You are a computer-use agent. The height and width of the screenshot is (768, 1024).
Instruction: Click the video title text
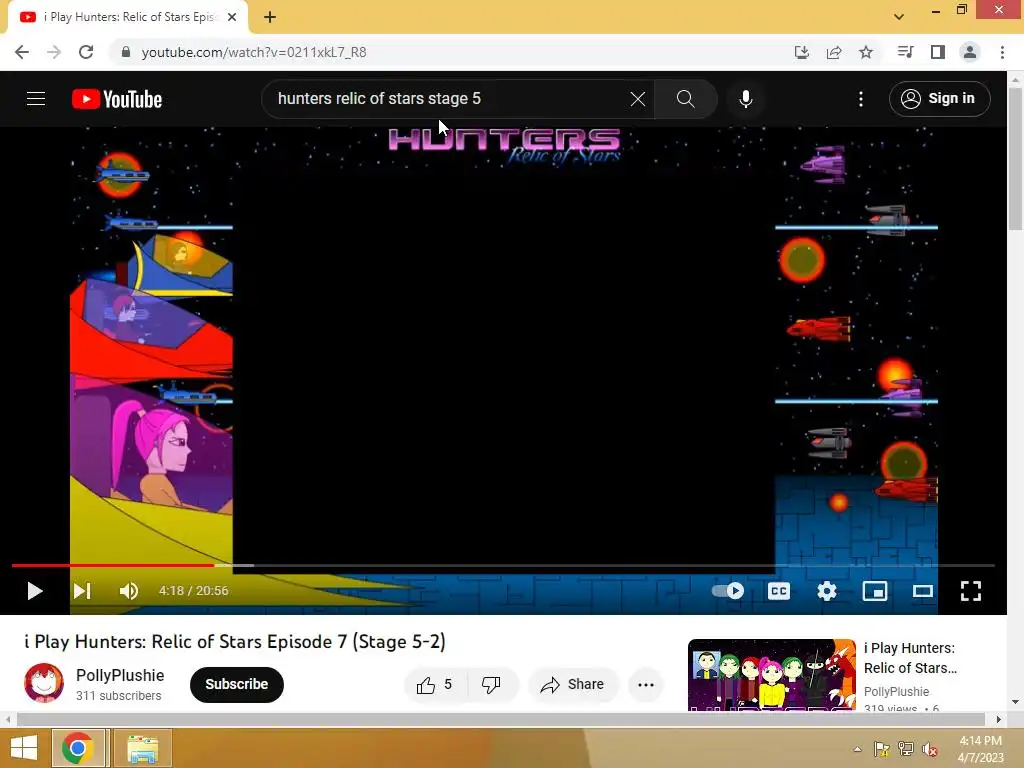pos(234,641)
